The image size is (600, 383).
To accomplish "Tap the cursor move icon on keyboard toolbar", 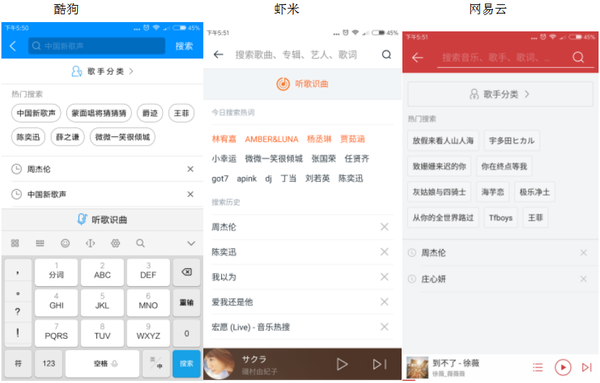I will [x=90, y=243].
